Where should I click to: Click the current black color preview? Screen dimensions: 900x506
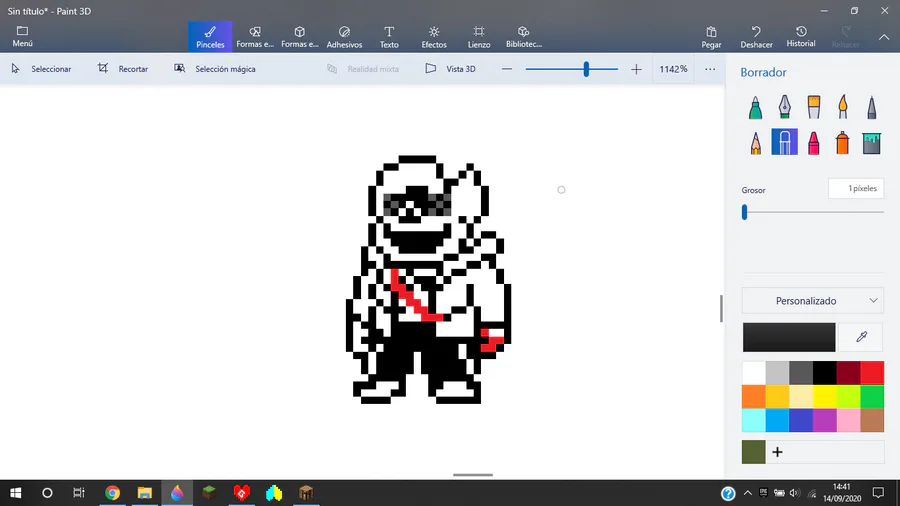(x=789, y=337)
